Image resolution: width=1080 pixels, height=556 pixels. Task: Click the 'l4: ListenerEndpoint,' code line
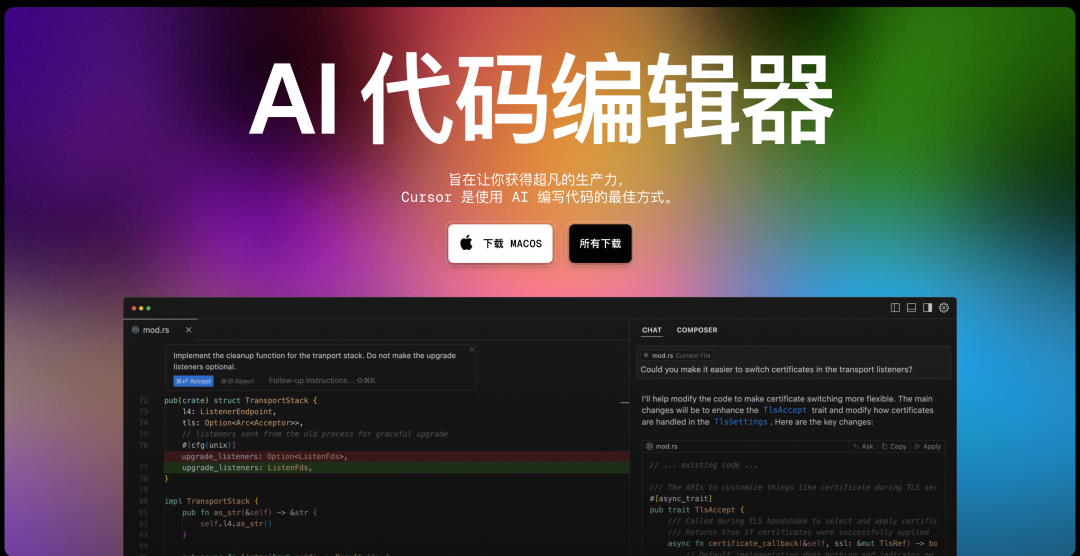pyautogui.click(x=229, y=411)
